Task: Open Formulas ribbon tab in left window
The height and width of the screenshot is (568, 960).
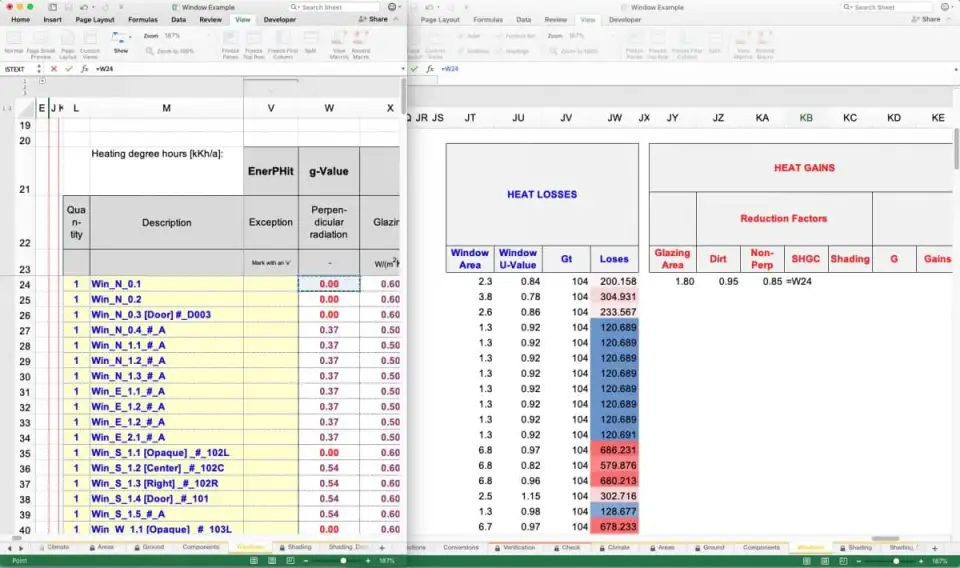Action: pyautogui.click(x=143, y=19)
